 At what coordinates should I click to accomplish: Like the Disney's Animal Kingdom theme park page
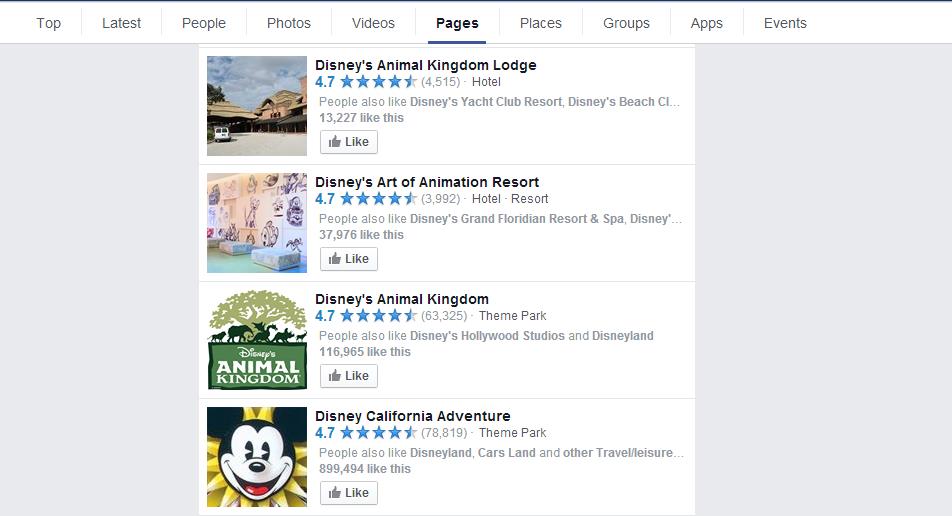(349, 376)
